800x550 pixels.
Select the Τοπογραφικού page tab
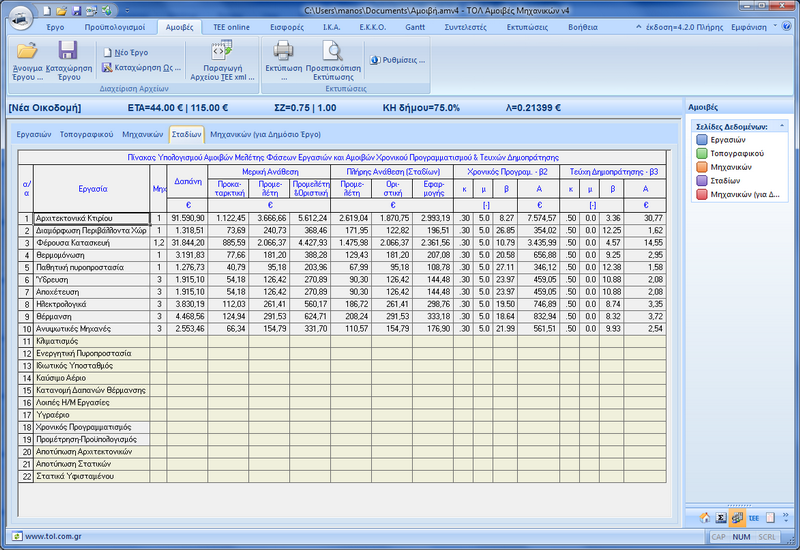(85, 133)
